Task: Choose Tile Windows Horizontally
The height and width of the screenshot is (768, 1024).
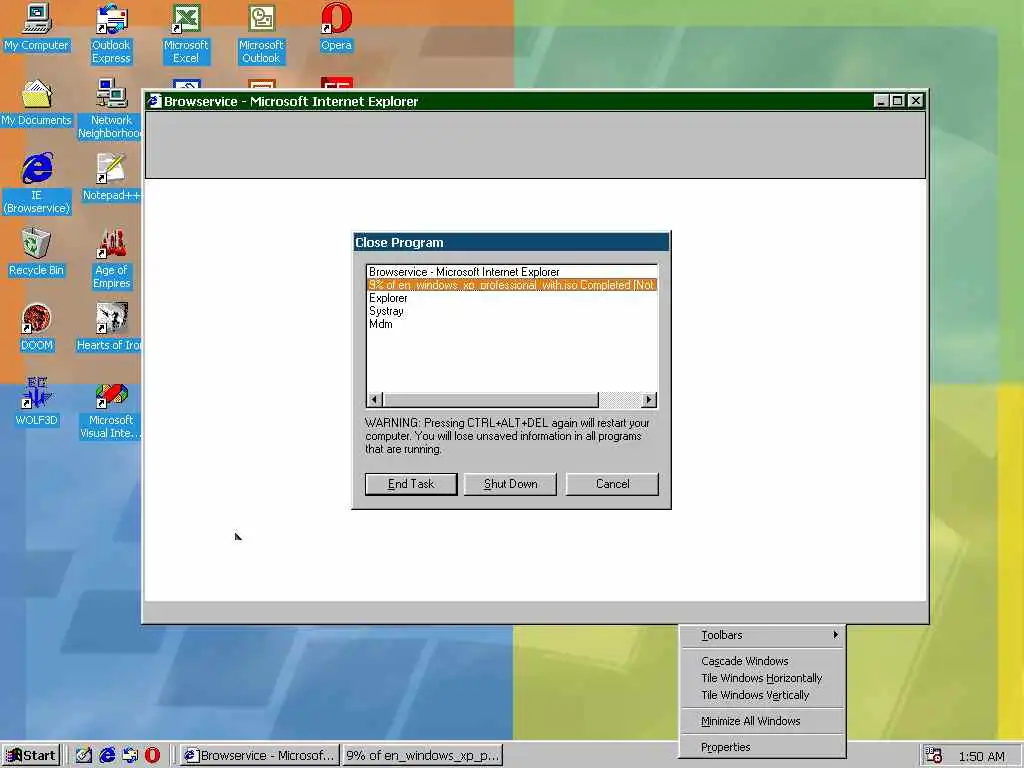Action: (762, 678)
